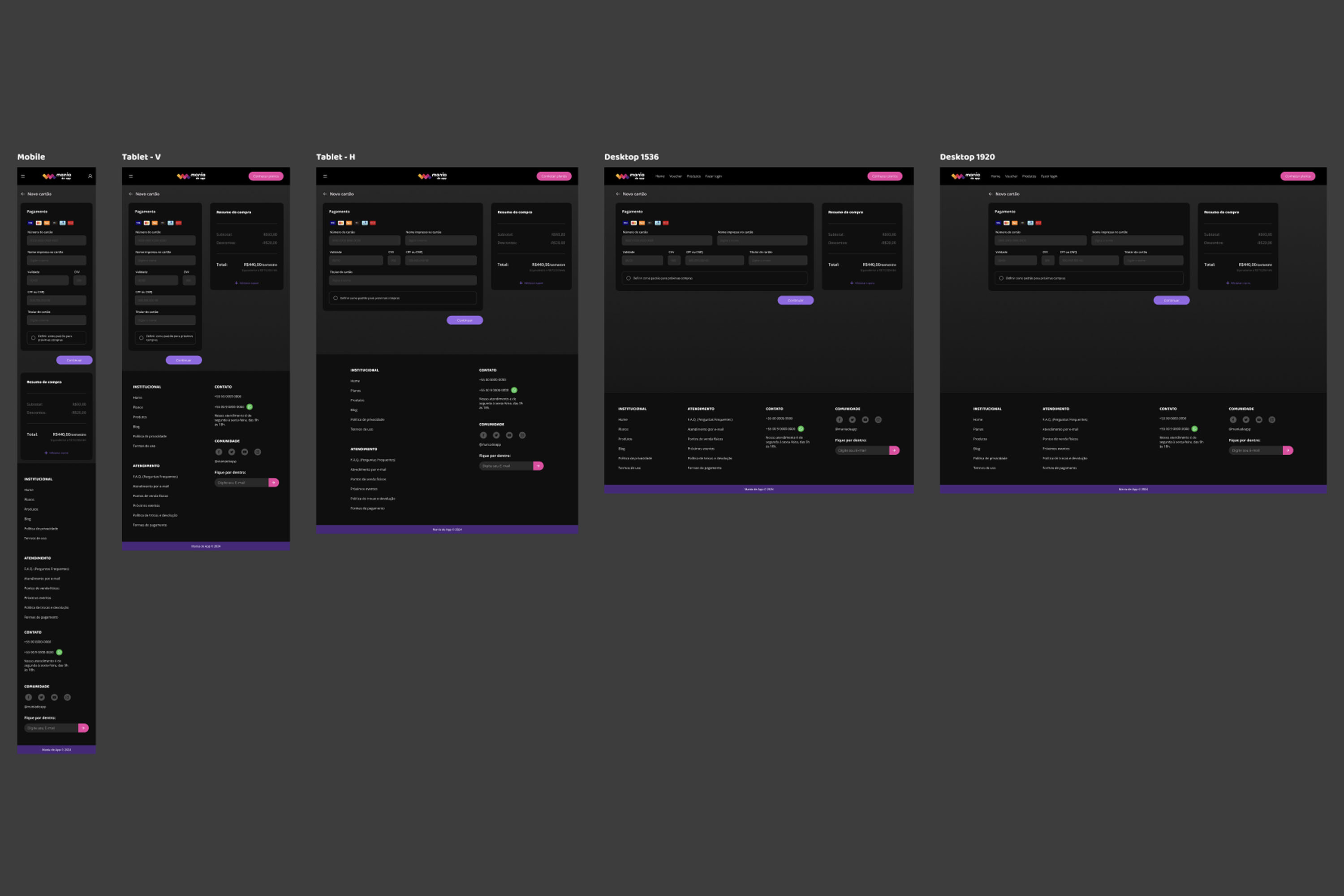Click YouTube icon in Tablet-H footer
Image resolution: width=1344 pixels, height=896 pixels.
(x=509, y=435)
